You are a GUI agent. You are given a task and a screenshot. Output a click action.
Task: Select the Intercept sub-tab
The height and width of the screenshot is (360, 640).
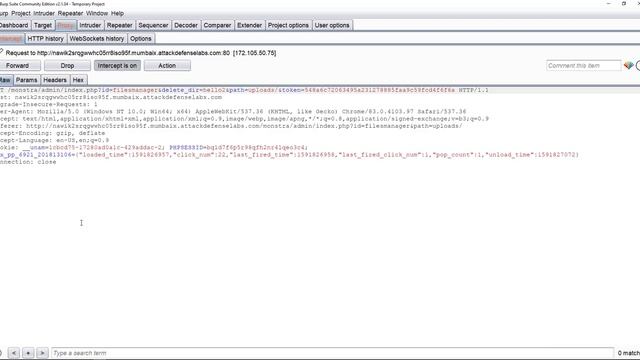(x=11, y=39)
